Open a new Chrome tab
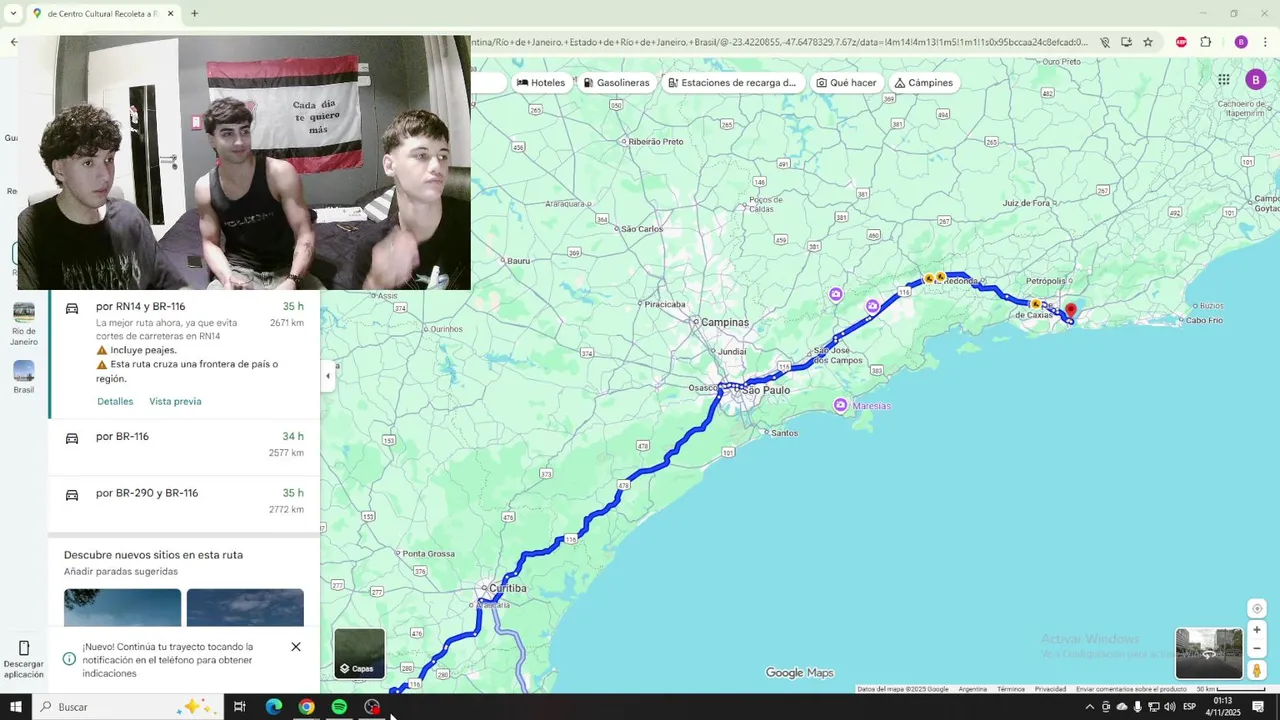Image resolution: width=1280 pixels, height=720 pixels. point(194,13)
